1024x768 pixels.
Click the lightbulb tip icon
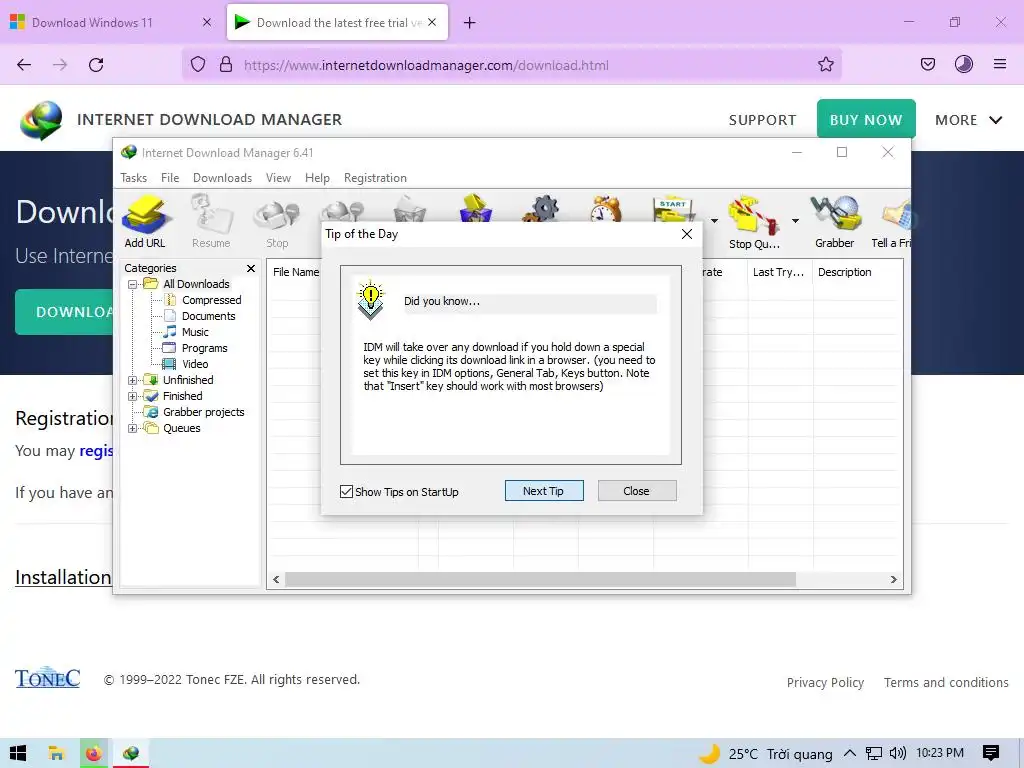[x=370, y=300]
